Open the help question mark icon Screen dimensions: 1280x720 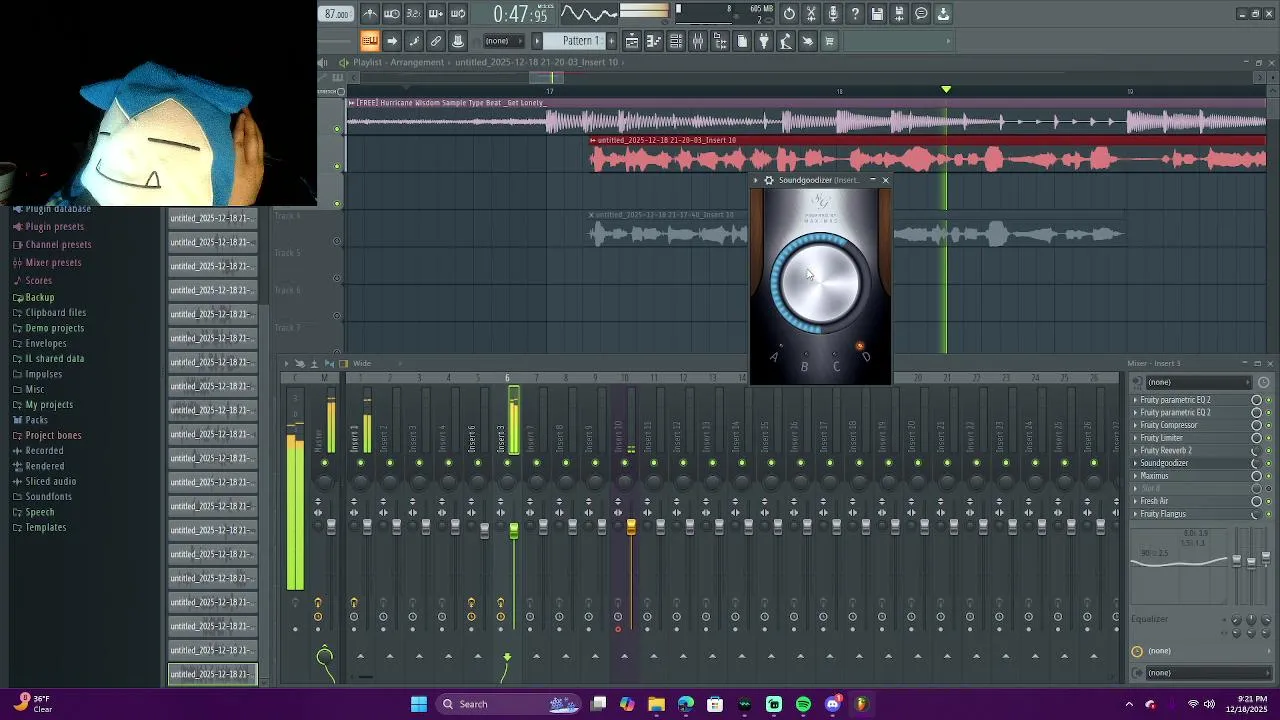pos(856,14)
